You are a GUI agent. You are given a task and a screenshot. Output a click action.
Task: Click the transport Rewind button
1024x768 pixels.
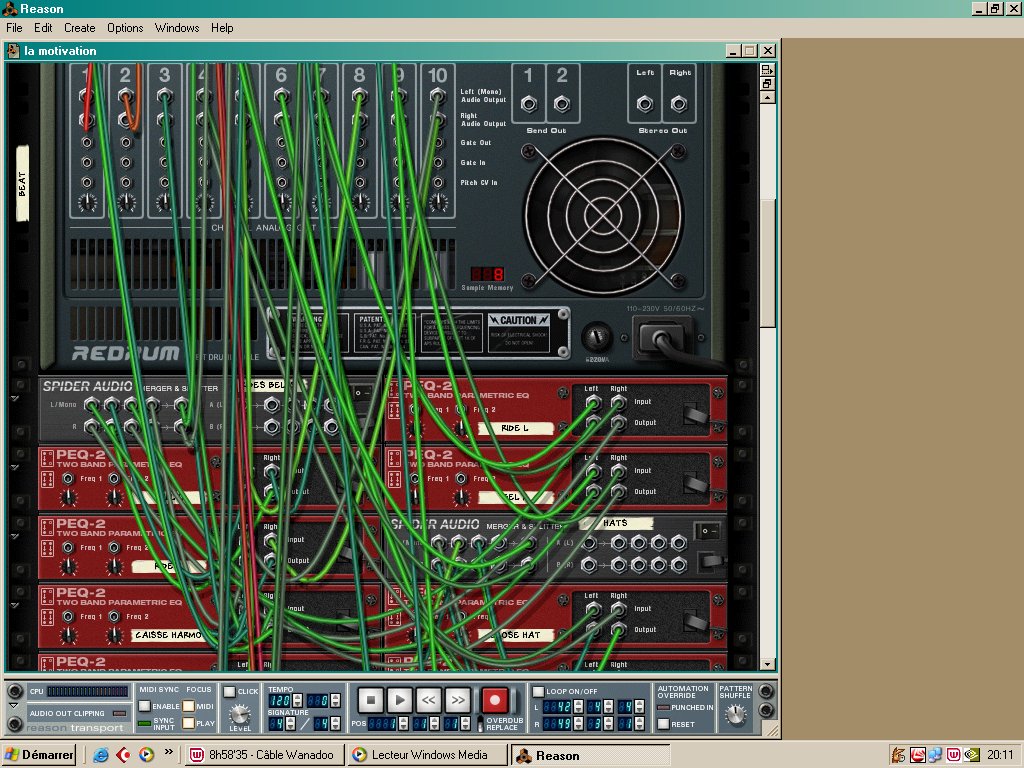tap(428, 701)
